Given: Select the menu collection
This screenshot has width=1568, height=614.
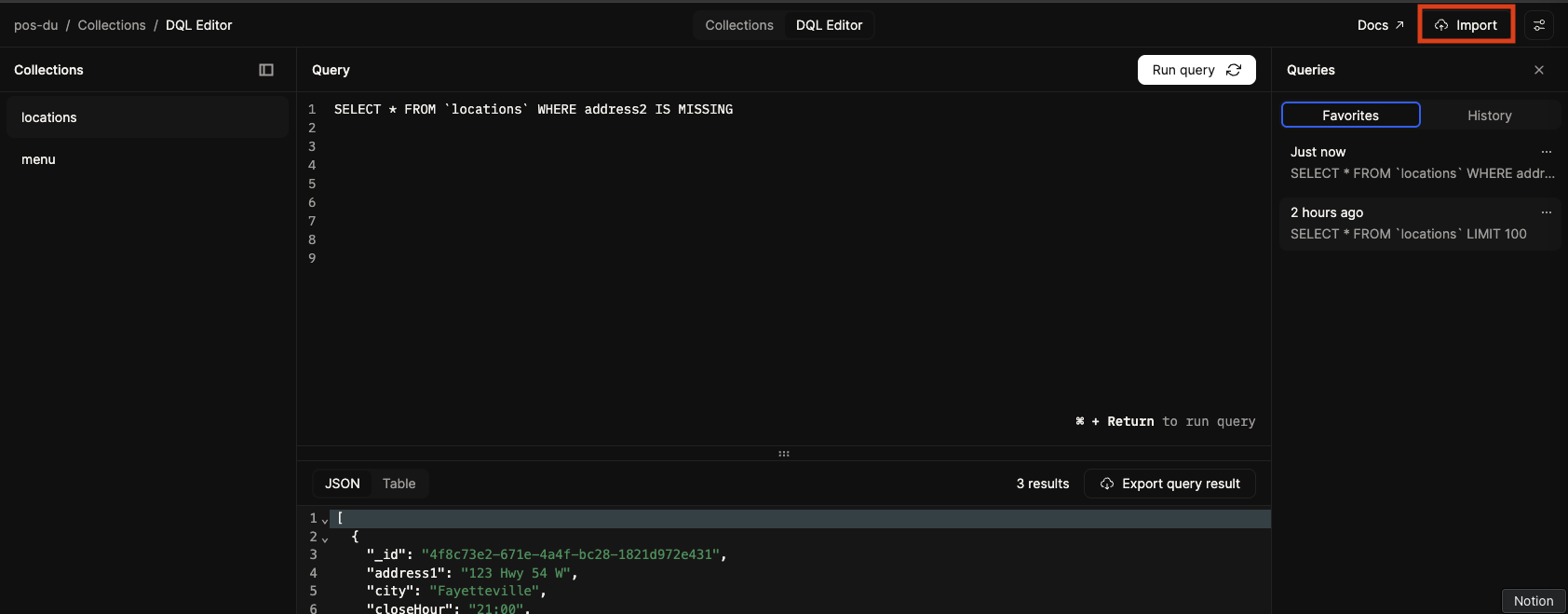Looking at the screenshot, I should tap(147, 159).
